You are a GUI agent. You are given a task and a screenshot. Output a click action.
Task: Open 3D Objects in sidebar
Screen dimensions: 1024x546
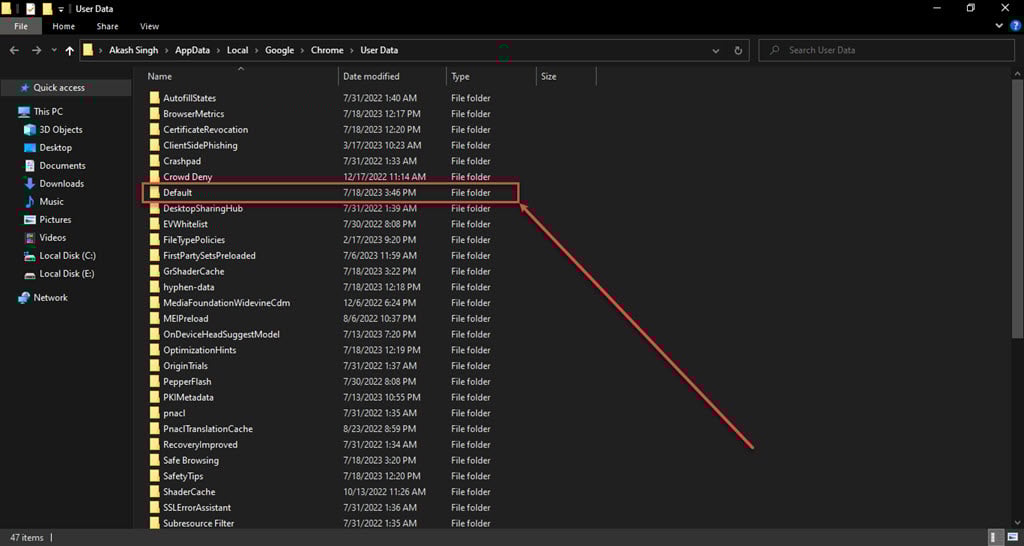54,130
